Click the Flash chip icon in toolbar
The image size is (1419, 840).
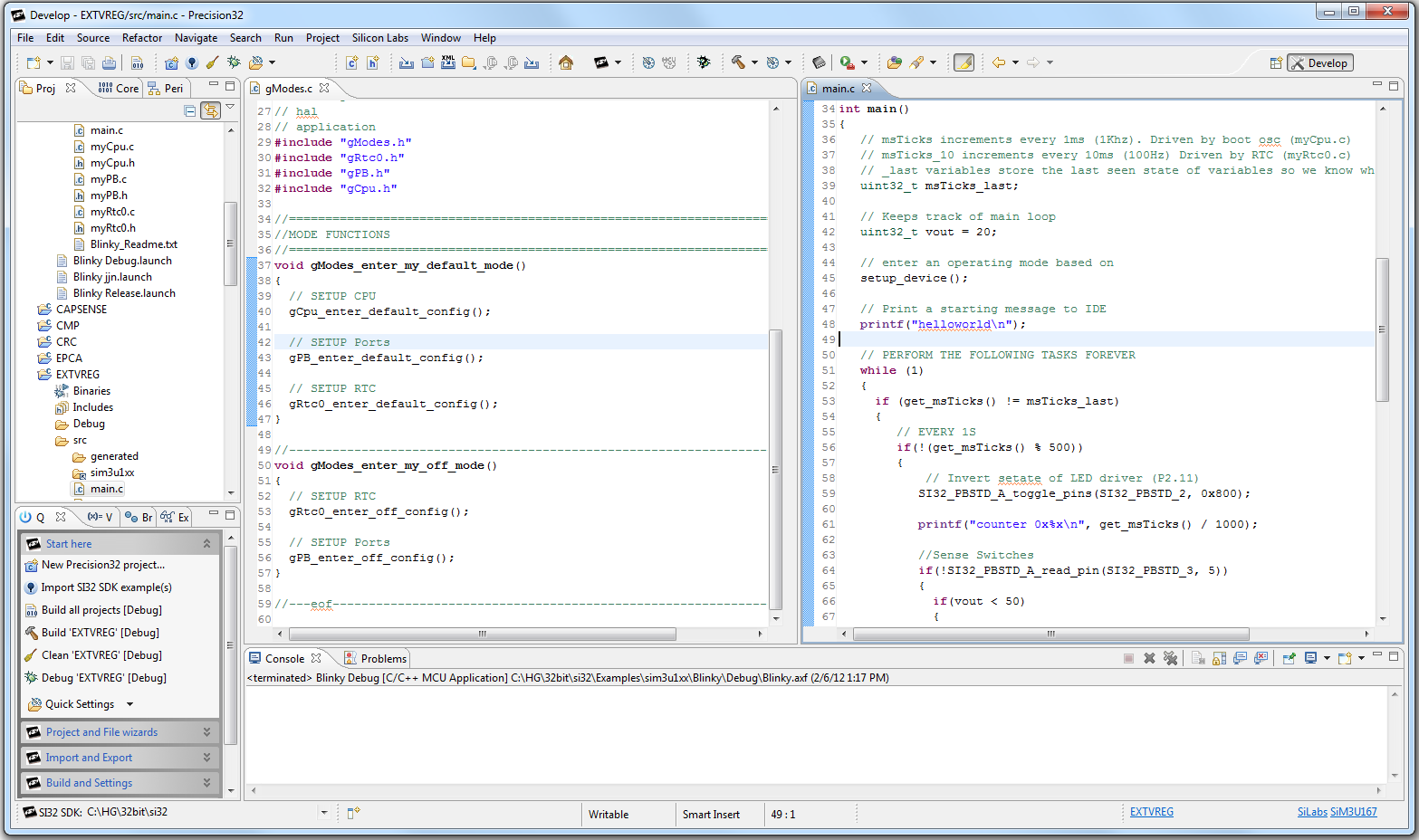(819, 62)
